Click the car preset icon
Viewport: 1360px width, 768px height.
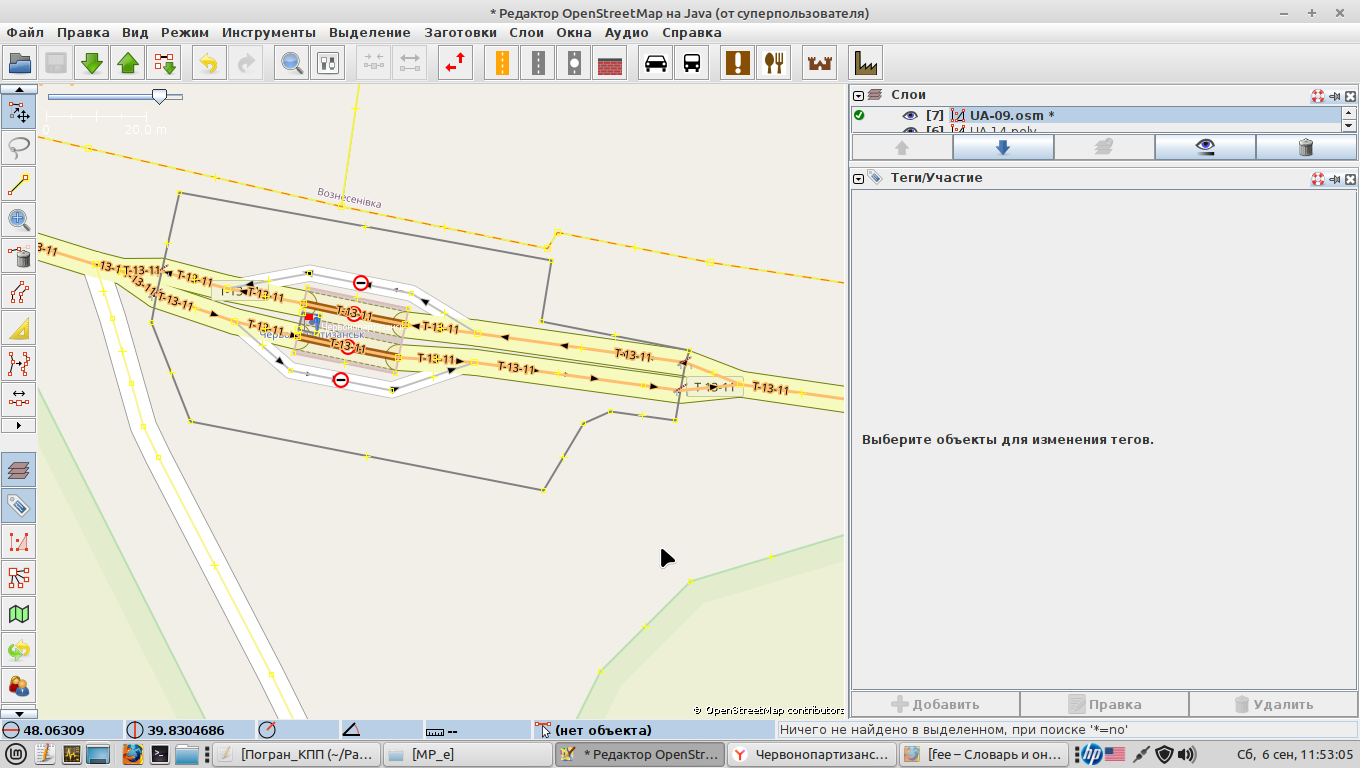click(x=656, y=64)
